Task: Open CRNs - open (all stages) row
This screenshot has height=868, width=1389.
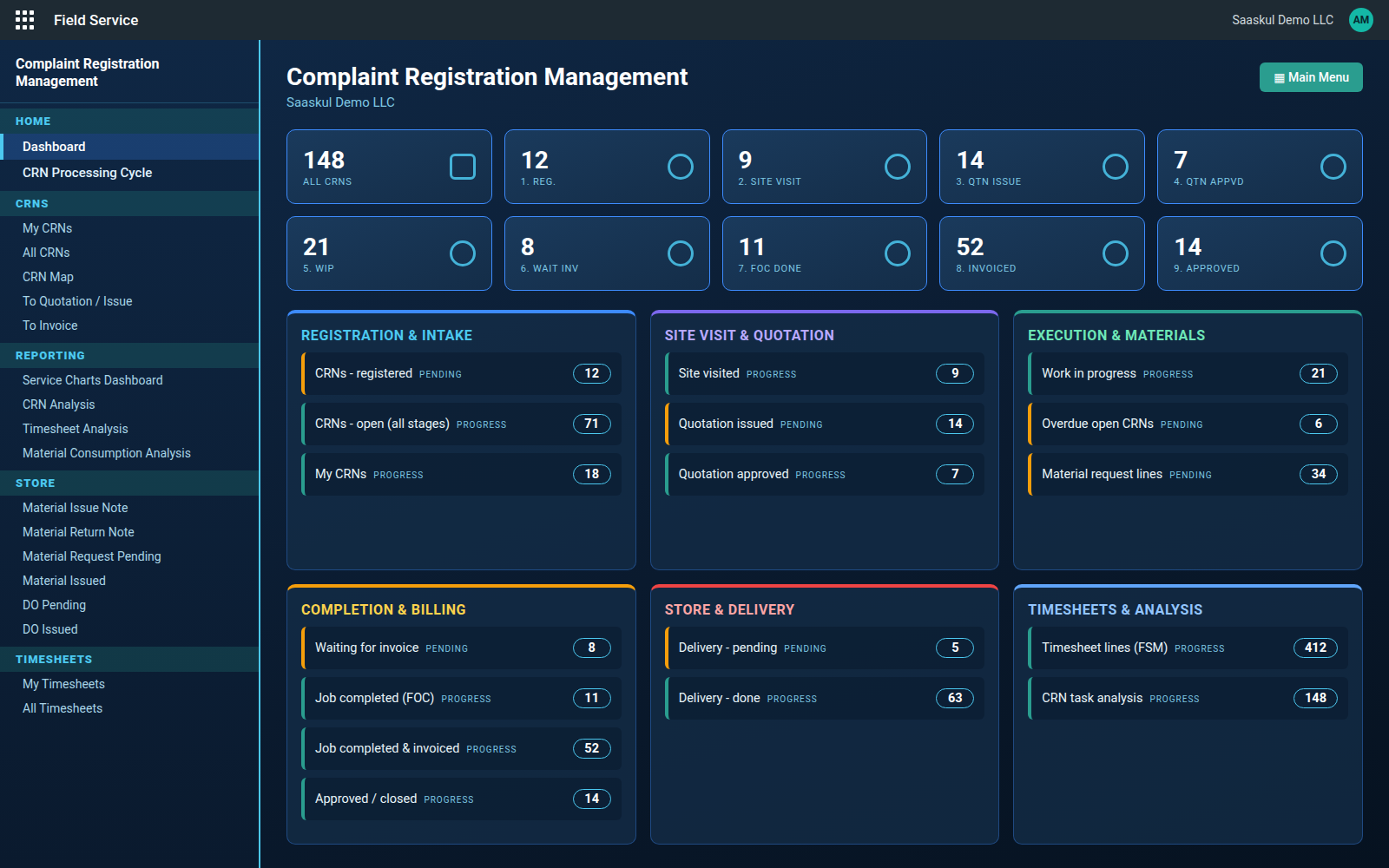Action: click(461, 424)
